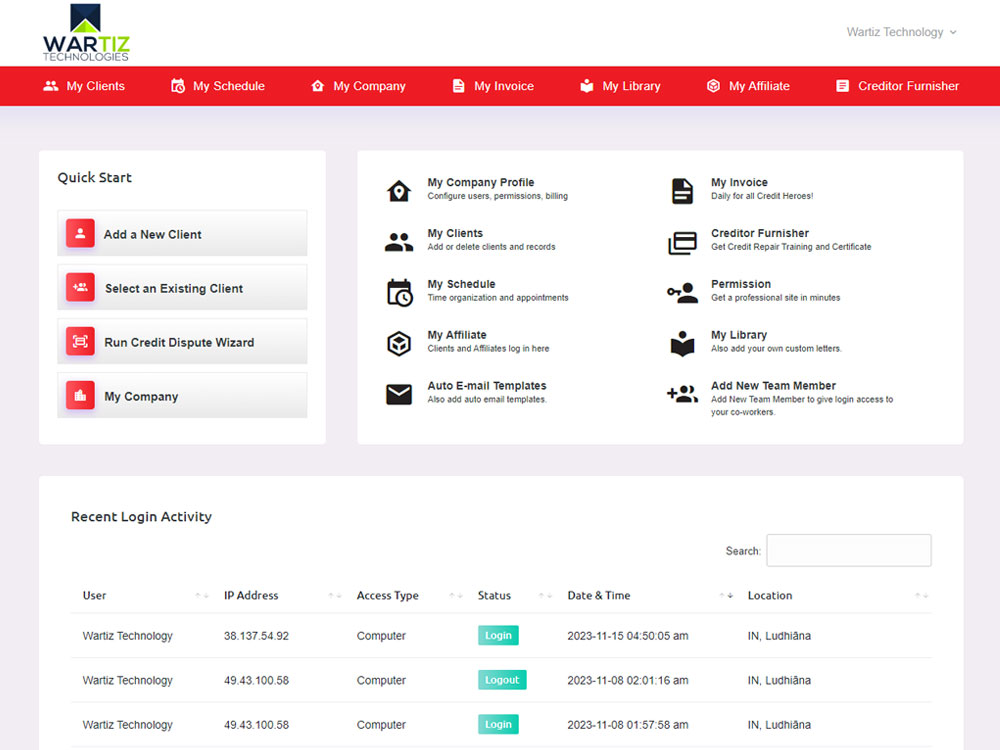This screenshot has width=1000, height=750.
Task: Open Creditor Furnisher shortcut link
Action: (760, 233)
